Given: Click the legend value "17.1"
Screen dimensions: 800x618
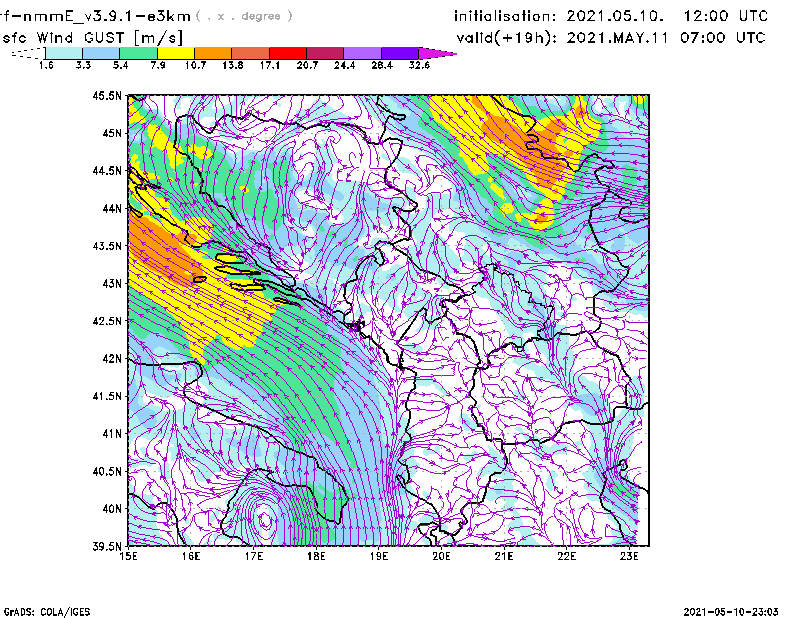Looking at the screenshot, I should point(270,65).
